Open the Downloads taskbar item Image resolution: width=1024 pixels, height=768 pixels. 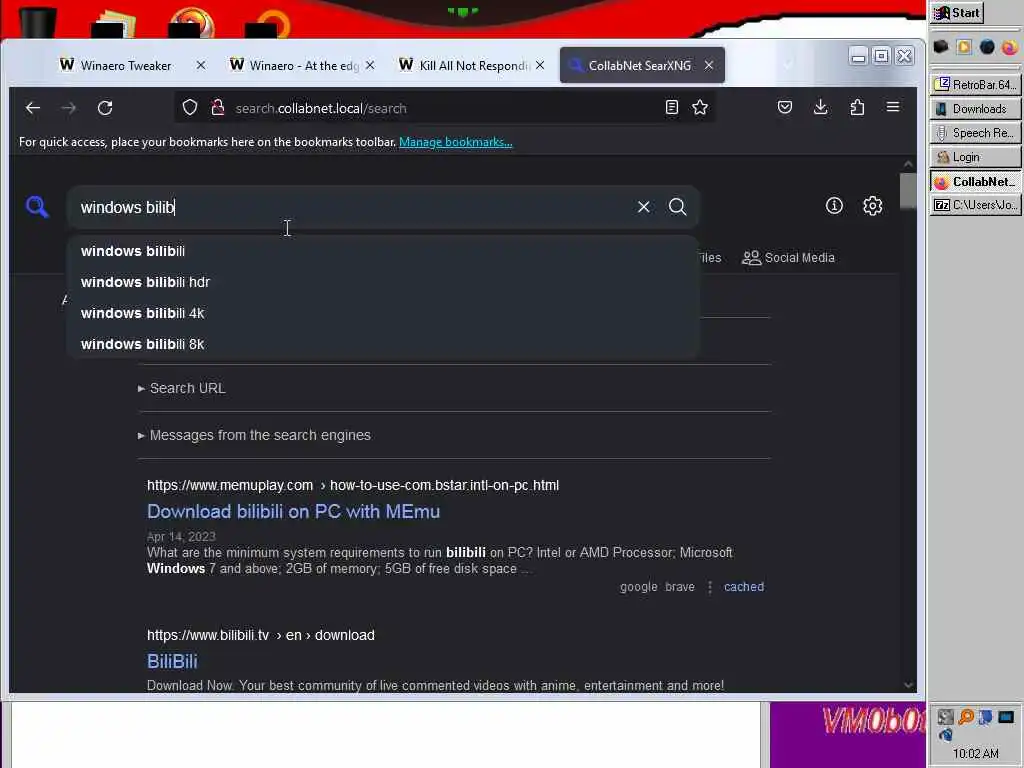coord(975,108)
